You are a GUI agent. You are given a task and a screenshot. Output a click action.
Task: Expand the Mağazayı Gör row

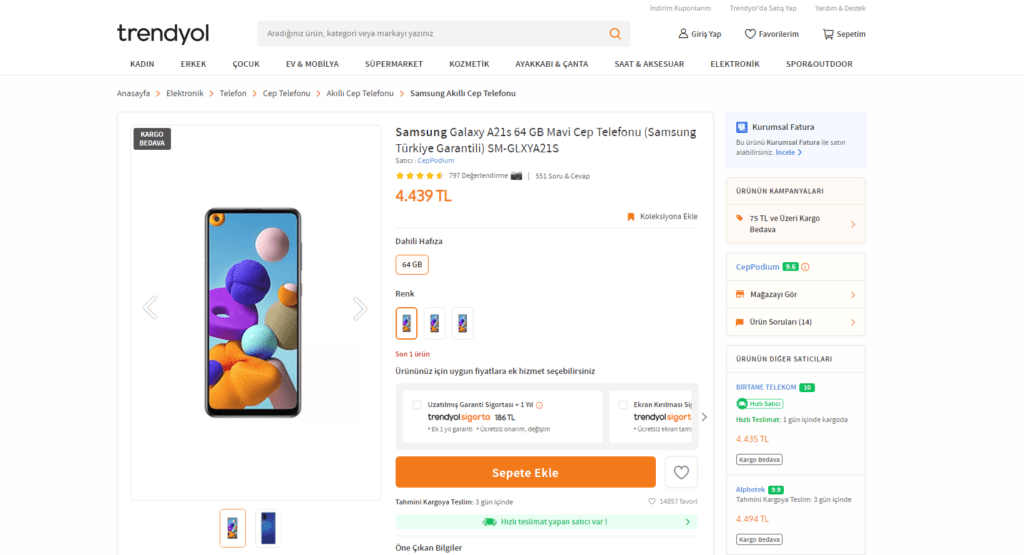click(795, 295)
